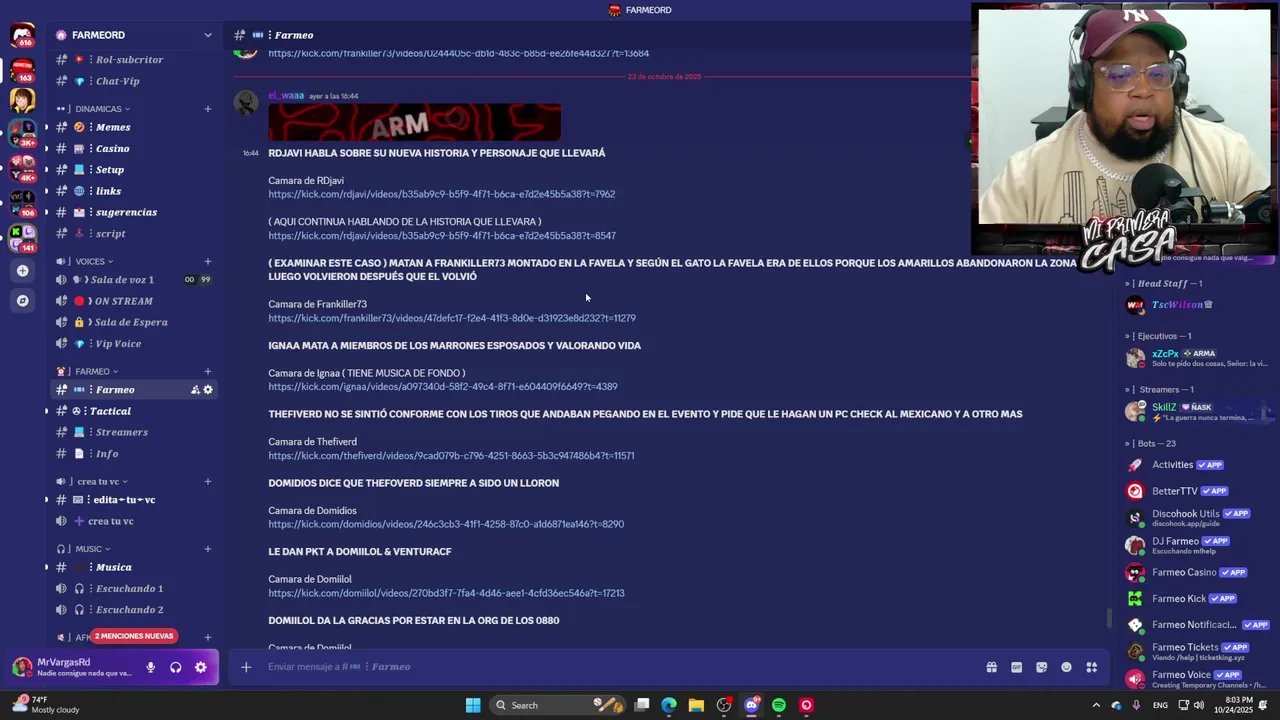Click the Add a Server plus icon

click(x=22, y=270)
